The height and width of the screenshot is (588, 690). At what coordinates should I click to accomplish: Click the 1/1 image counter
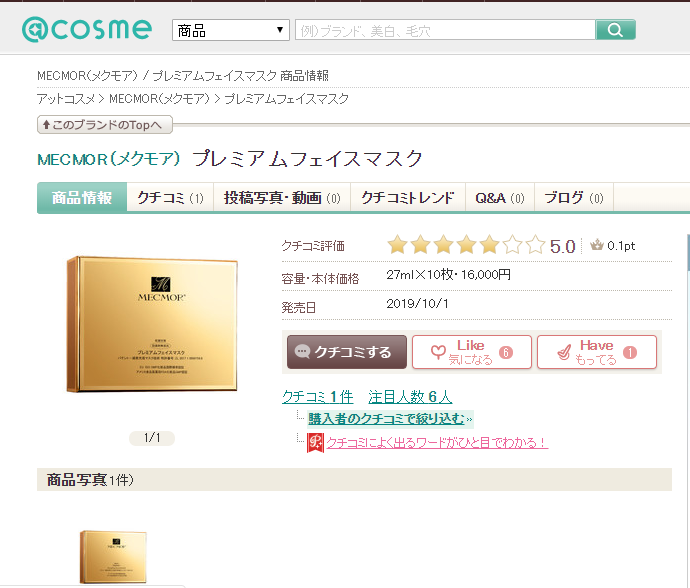click(152, 438)
